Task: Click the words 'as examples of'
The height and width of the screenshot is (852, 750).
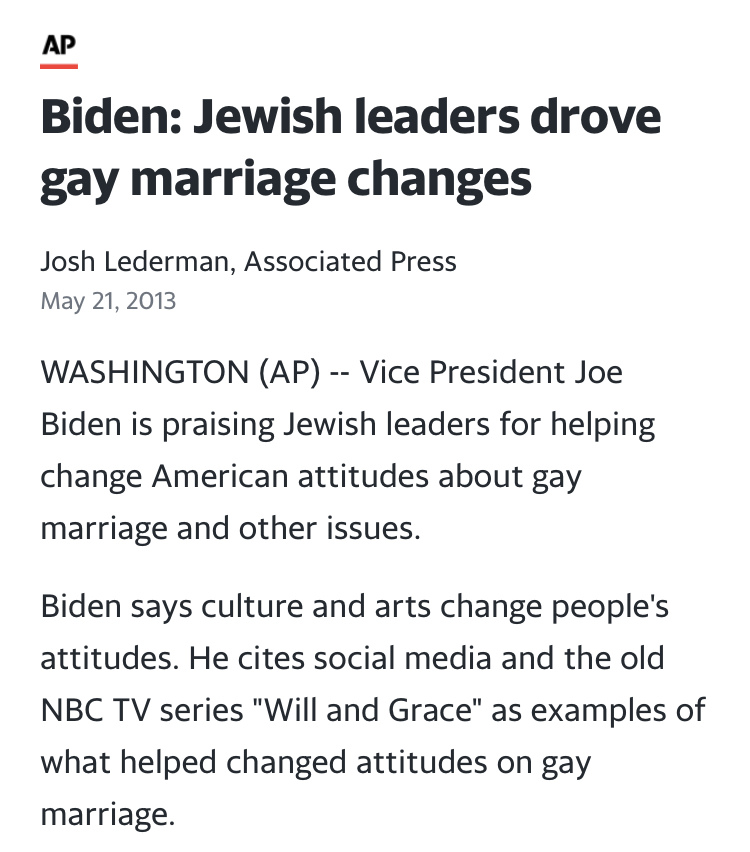Action: (x=598, y=710)
